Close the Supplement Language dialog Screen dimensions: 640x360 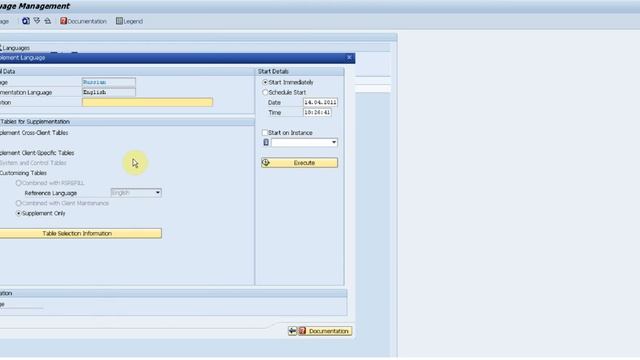(x=349, y=58)
